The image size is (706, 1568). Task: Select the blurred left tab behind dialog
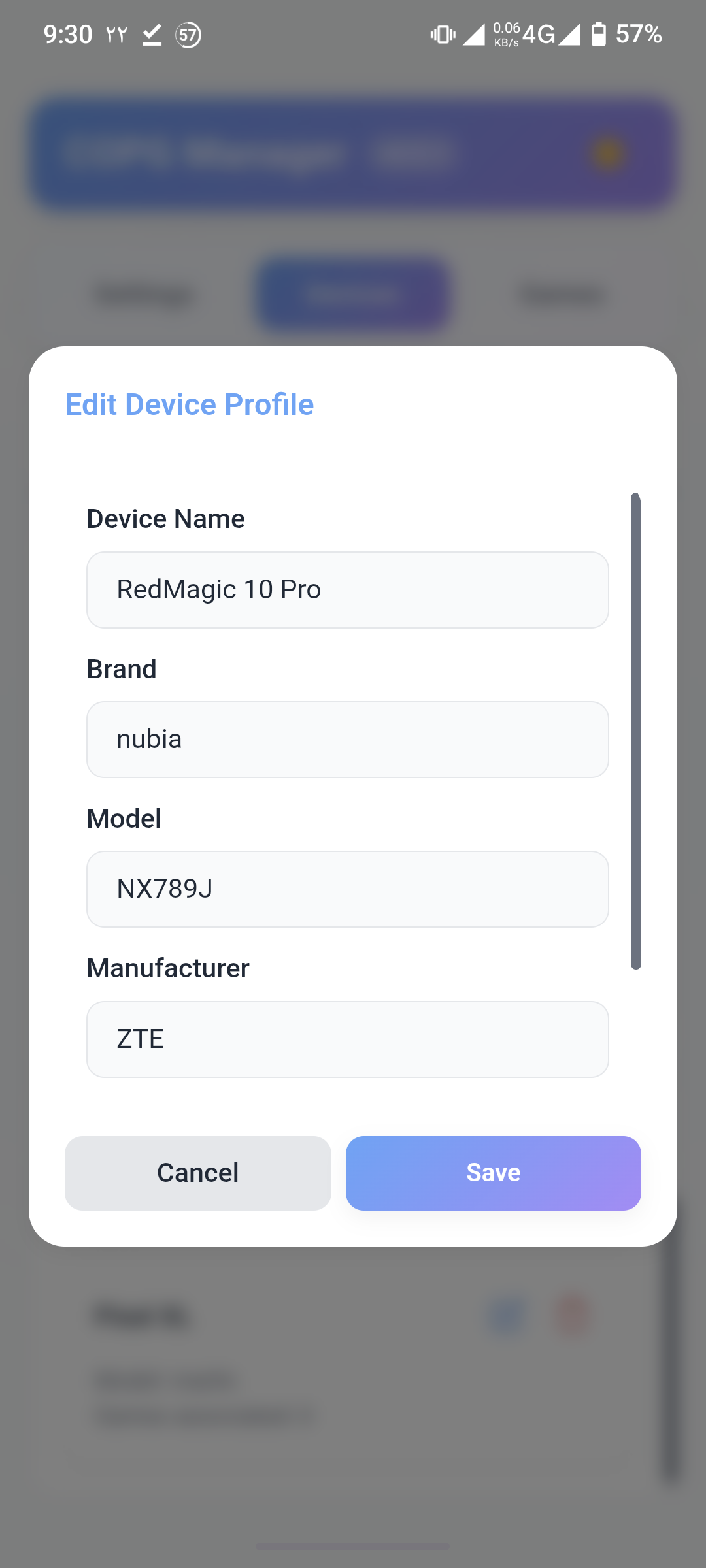point(145,295)
